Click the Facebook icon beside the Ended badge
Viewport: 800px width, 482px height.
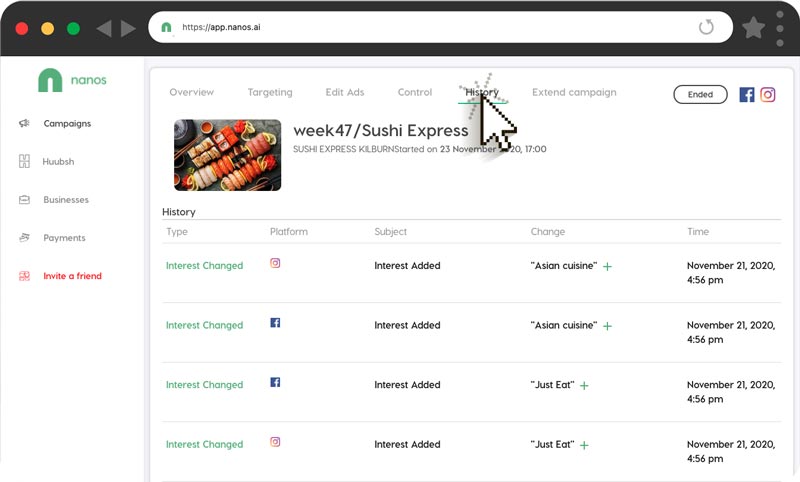click(746, 94)
